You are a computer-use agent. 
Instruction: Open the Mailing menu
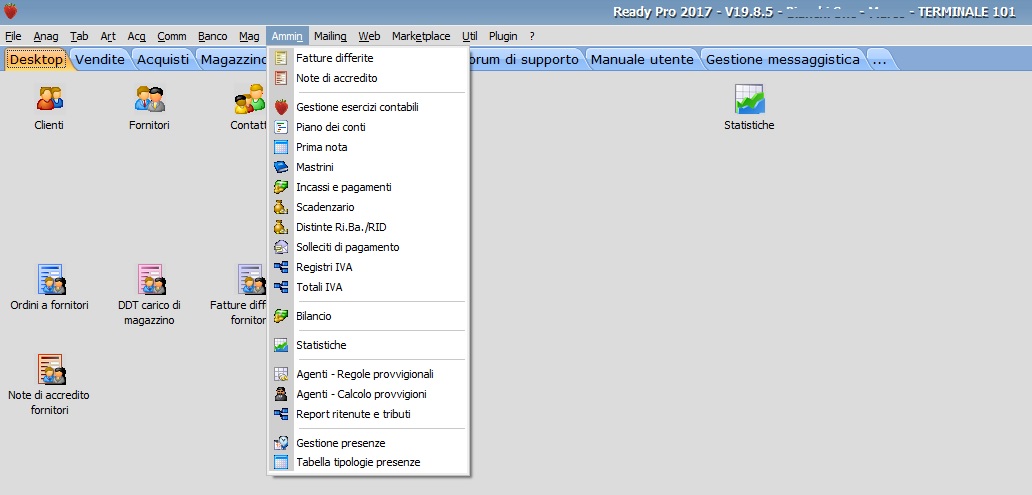click(x=330, y=36)
